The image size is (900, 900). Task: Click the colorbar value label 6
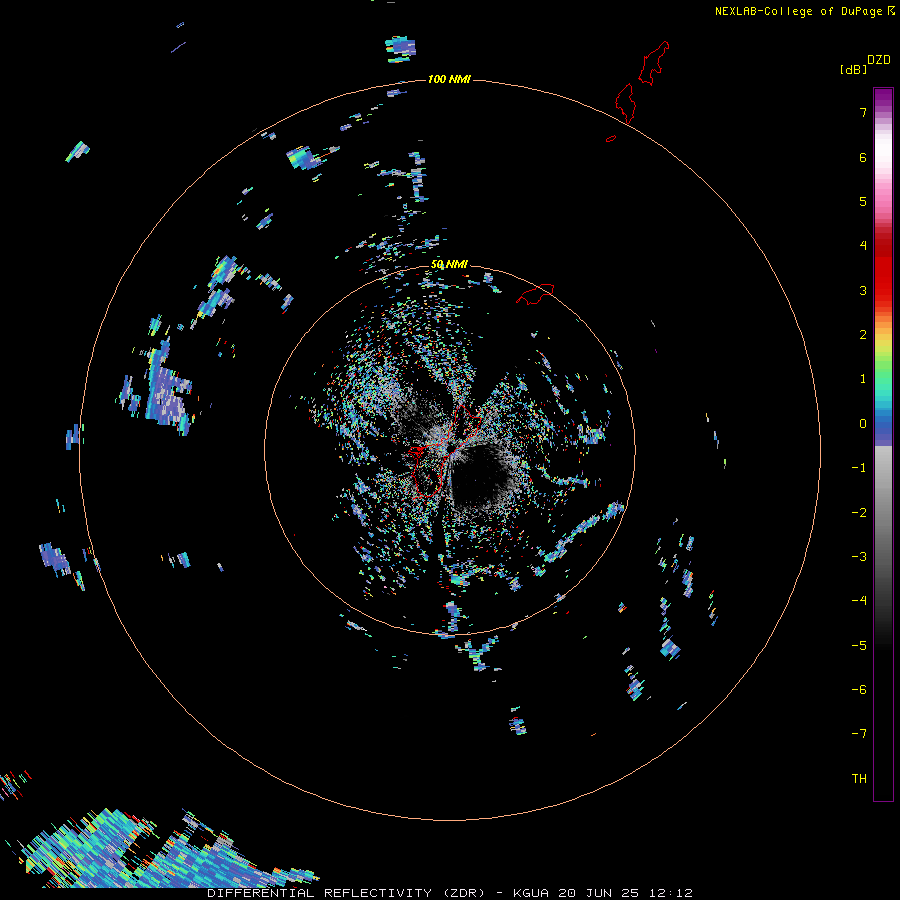point(863,157)
